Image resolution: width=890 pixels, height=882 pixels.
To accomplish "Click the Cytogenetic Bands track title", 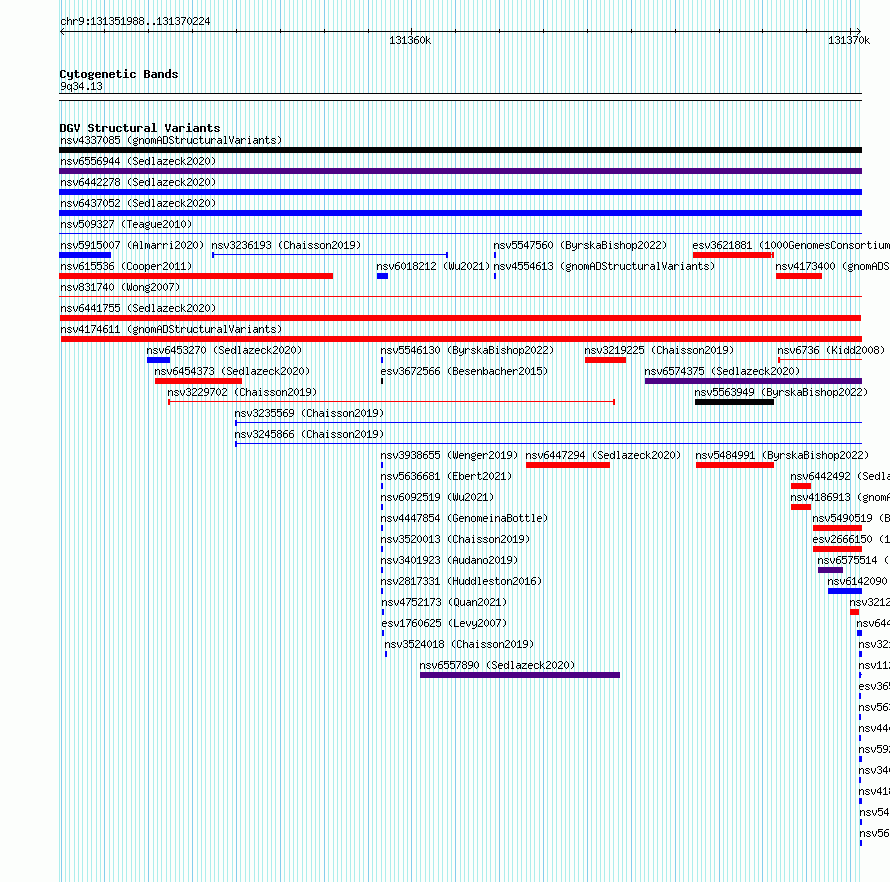I will pyautogui.click(x=119, y=74).
